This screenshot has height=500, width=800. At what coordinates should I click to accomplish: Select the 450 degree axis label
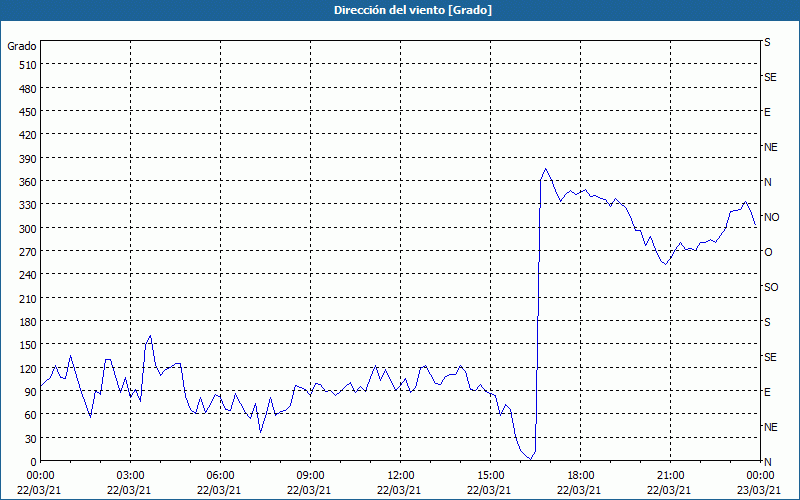pyautogui.click(x=28, y=112)
